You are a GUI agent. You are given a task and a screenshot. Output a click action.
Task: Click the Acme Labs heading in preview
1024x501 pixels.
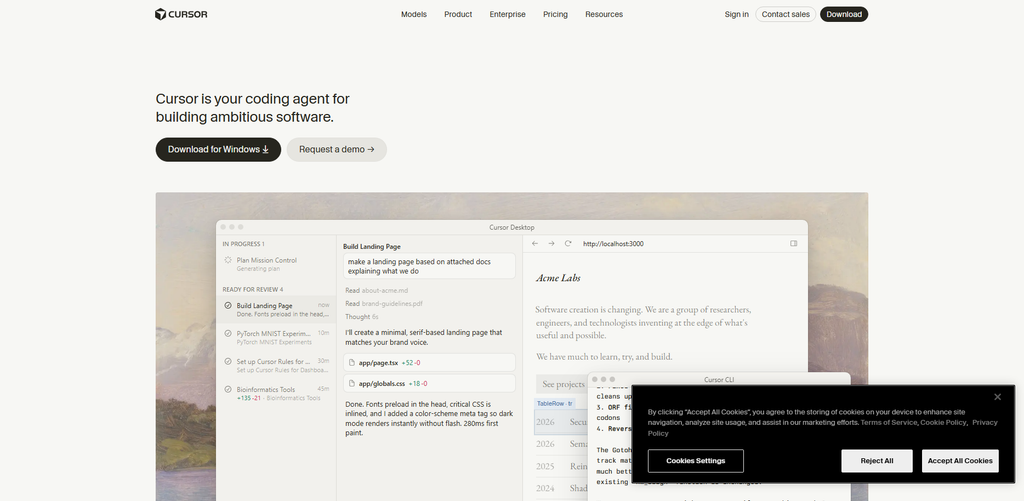(558, 278)
